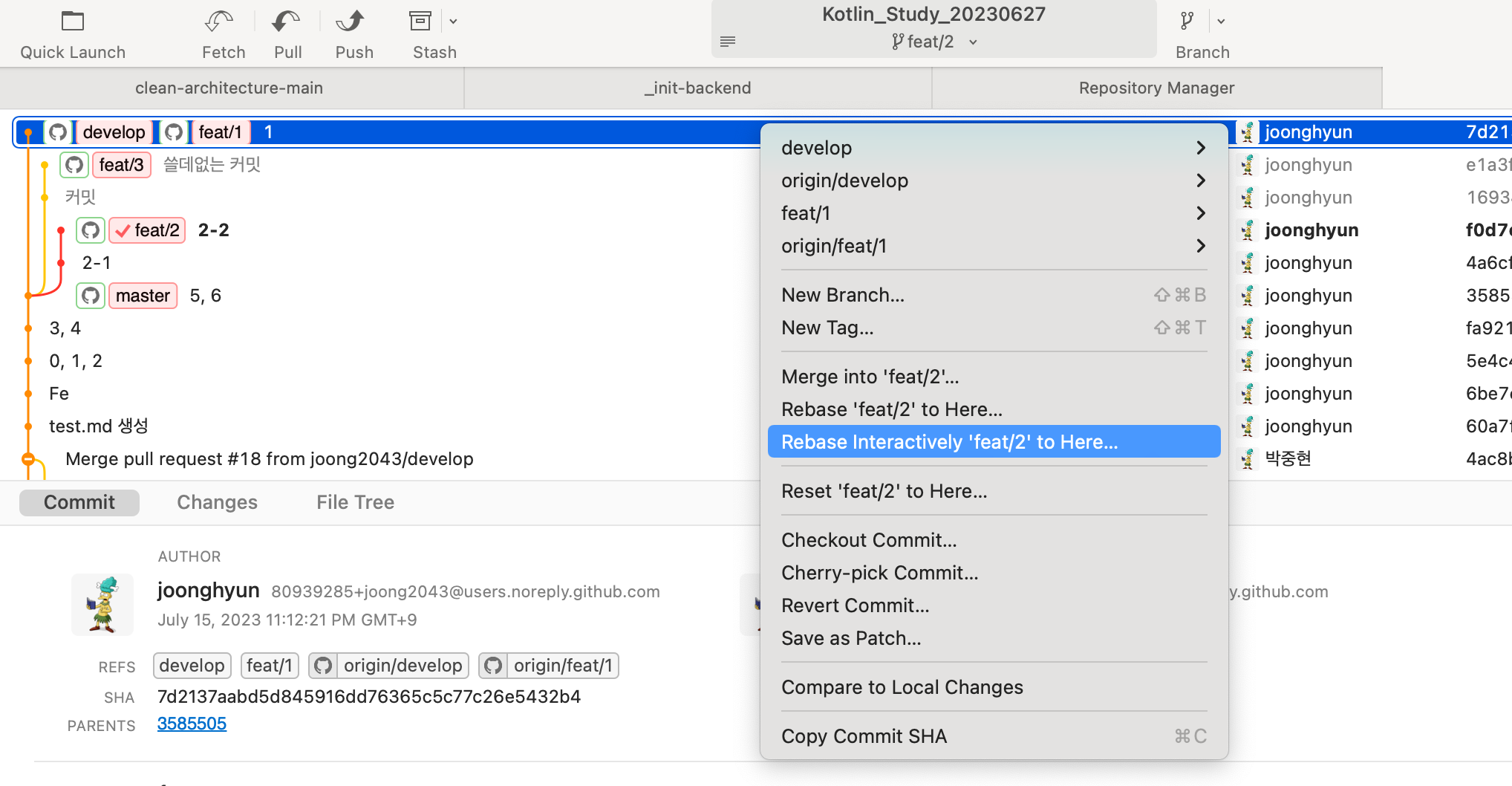Choose Rebase Interactively 'feat/2' to Here...
Screen dimensions: 1512x786
994,442
